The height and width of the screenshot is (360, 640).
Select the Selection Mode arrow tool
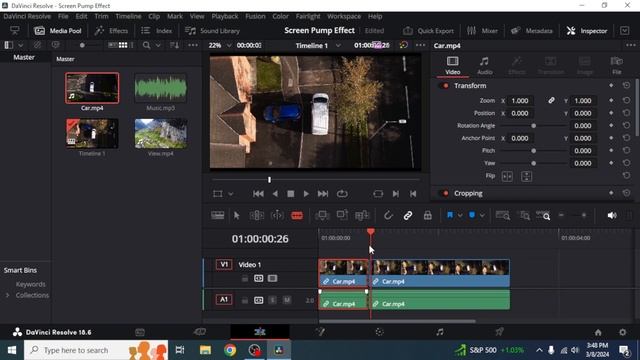(236, 216)
